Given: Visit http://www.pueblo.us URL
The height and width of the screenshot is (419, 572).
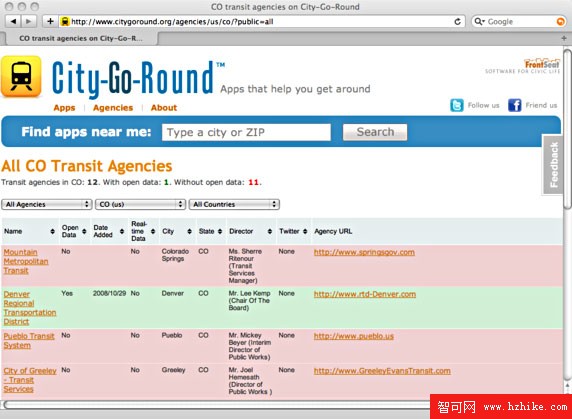Looking at the screenshot, I should click(x=354, y=336).
